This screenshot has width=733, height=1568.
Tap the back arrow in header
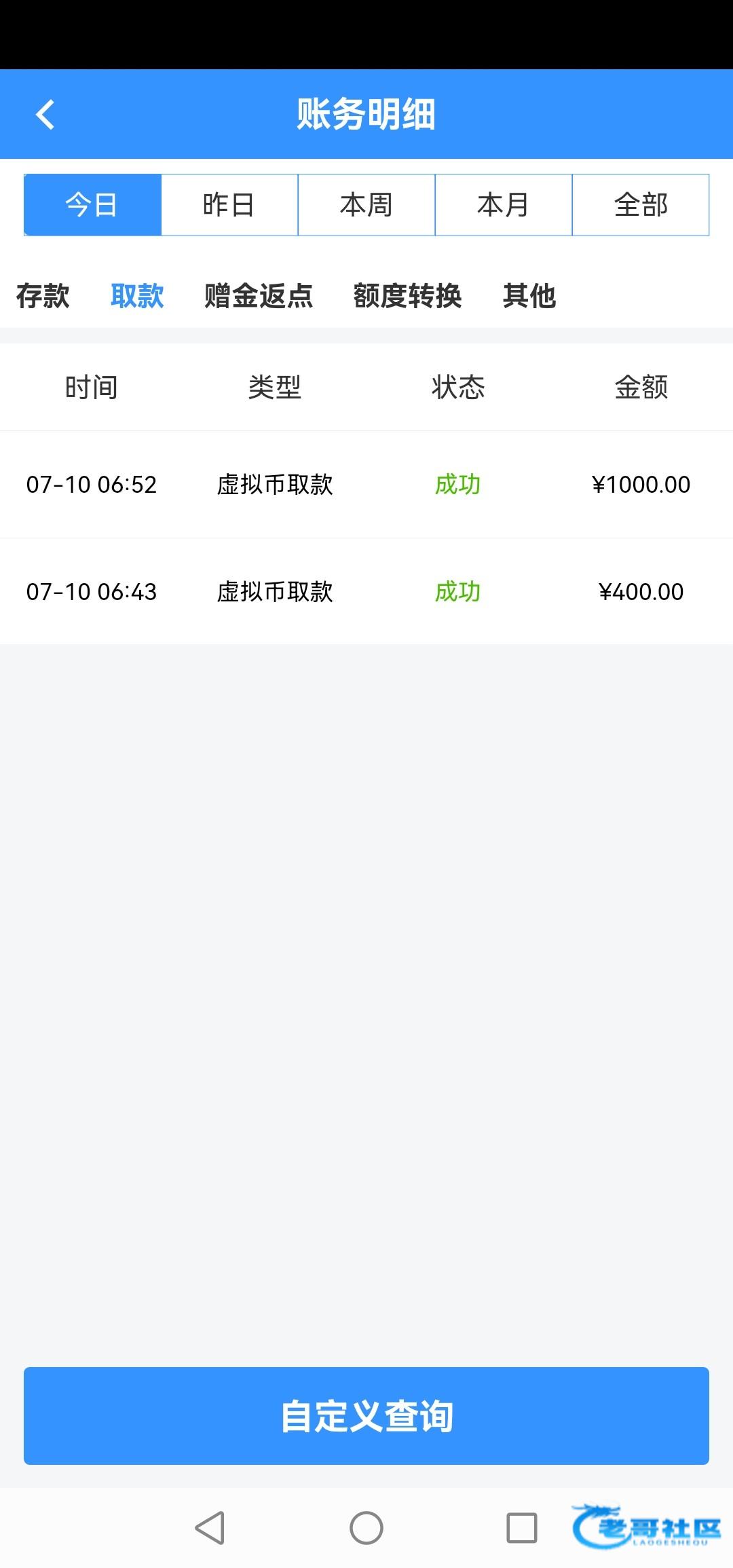pos(45,114)
